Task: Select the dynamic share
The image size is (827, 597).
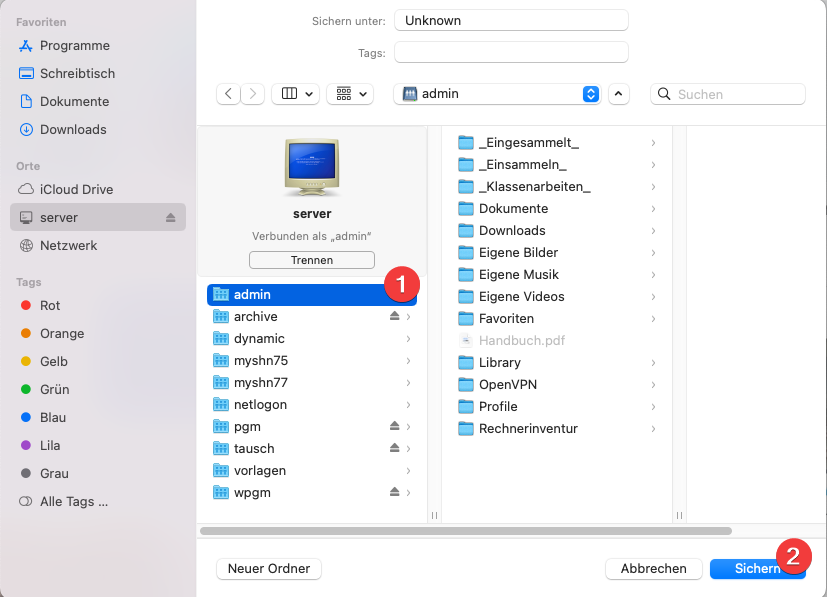Action: click(x=312, y=339)
